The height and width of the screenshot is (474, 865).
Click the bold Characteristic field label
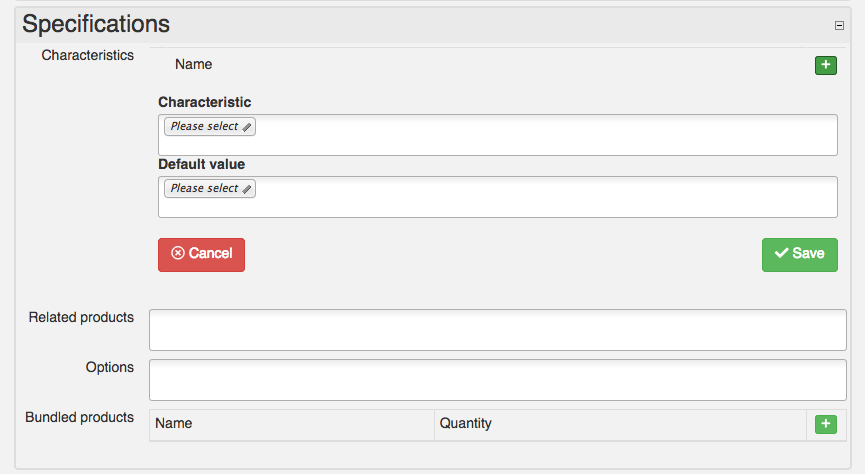pos(205,102)
